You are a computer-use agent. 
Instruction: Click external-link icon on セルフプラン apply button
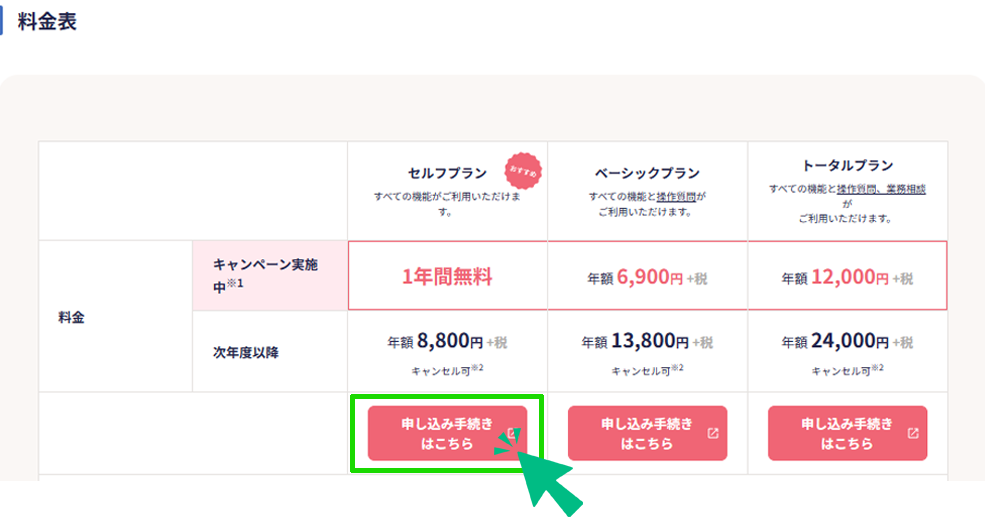click(x=513, y=433)
